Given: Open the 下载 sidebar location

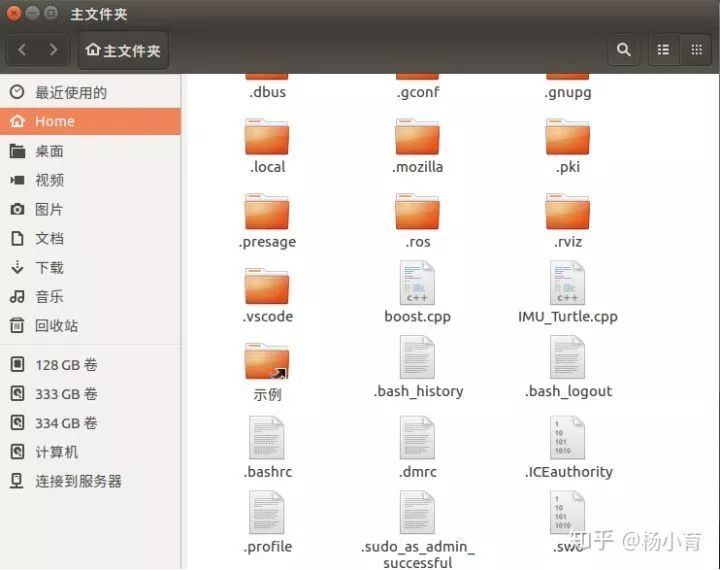Looking at the screenshot, I should pos(49,267).
